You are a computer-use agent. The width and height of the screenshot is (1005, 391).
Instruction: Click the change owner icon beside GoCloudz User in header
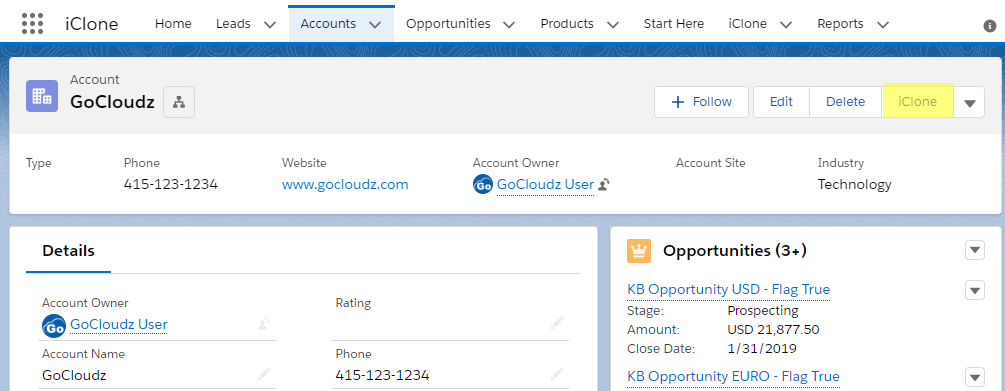click(x=603, y=185)
